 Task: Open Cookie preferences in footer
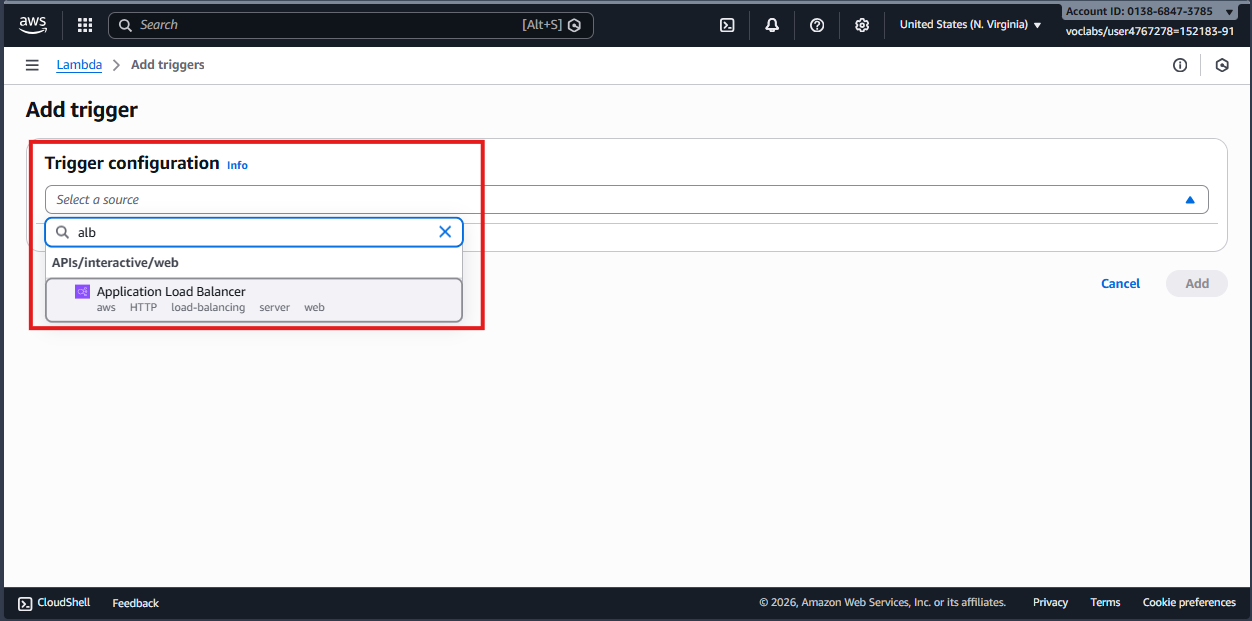1189,602
